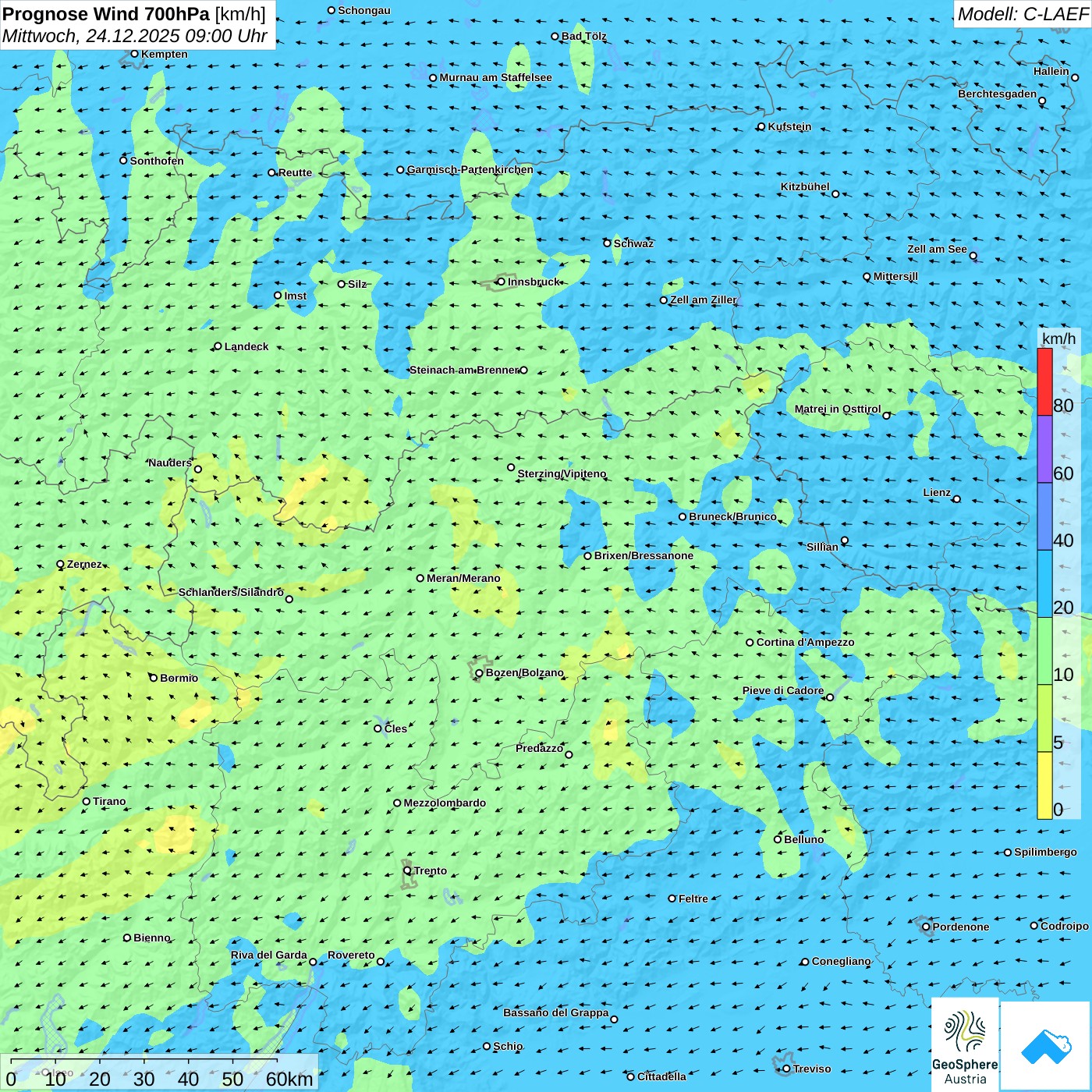Select the Bozen/Bolzano city marker circle
Image resolution: width=1092 pixels, height=1092 pixels.
coord(479,673)
